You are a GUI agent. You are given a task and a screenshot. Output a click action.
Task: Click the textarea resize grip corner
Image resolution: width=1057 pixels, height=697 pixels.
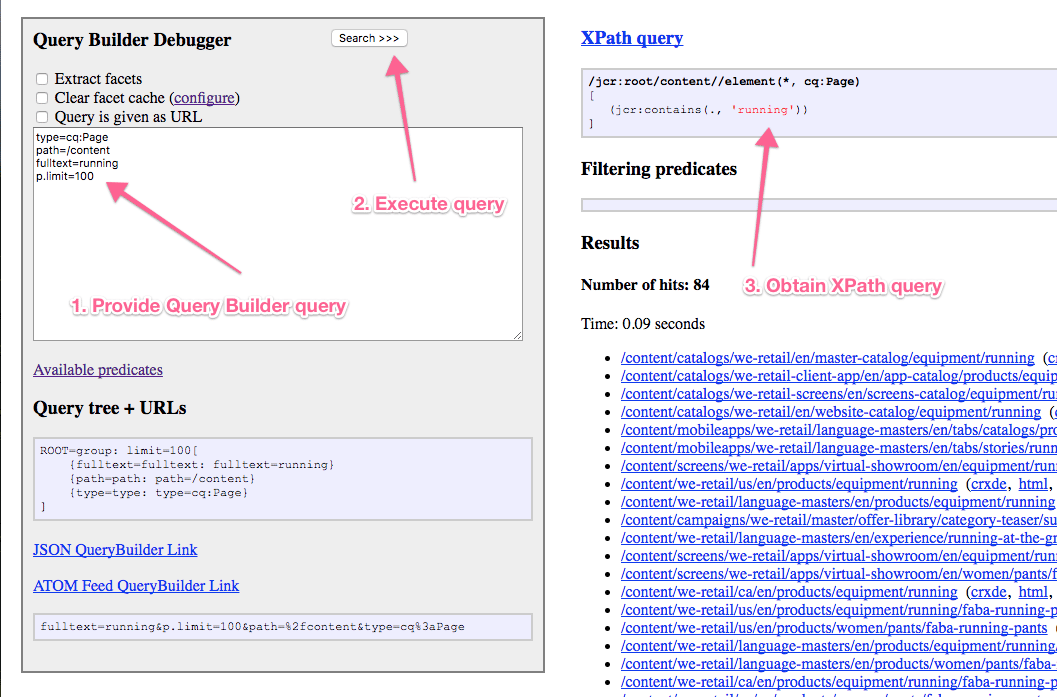tap(518, 336)
